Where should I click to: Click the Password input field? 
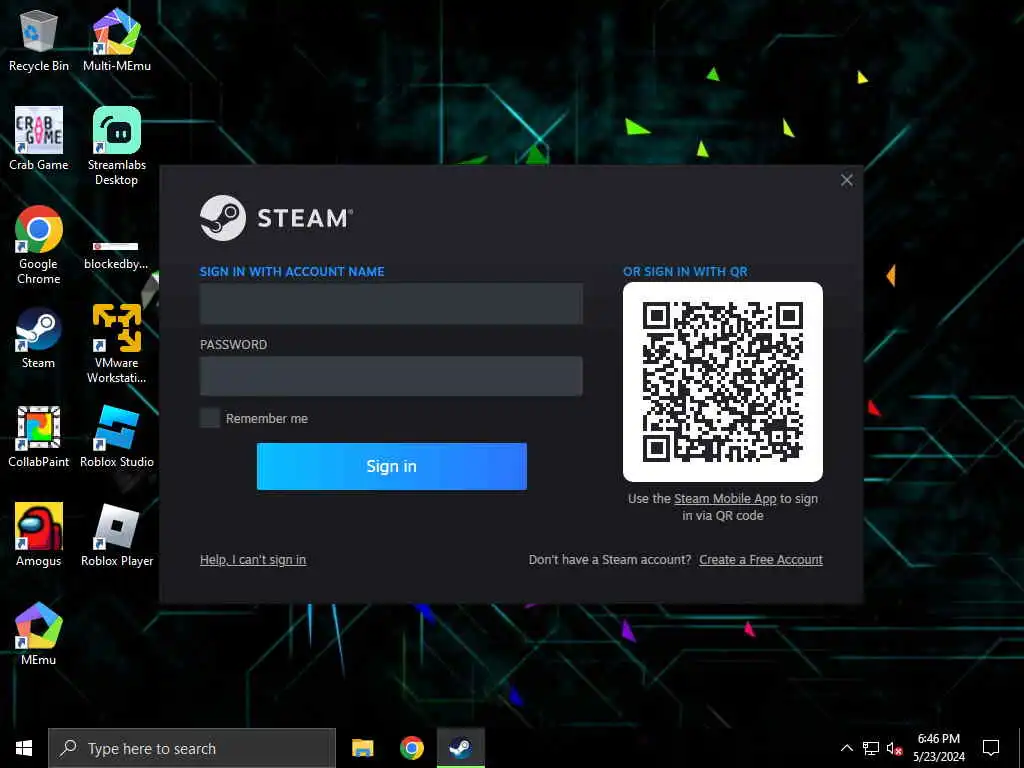(x=391, y=376)
